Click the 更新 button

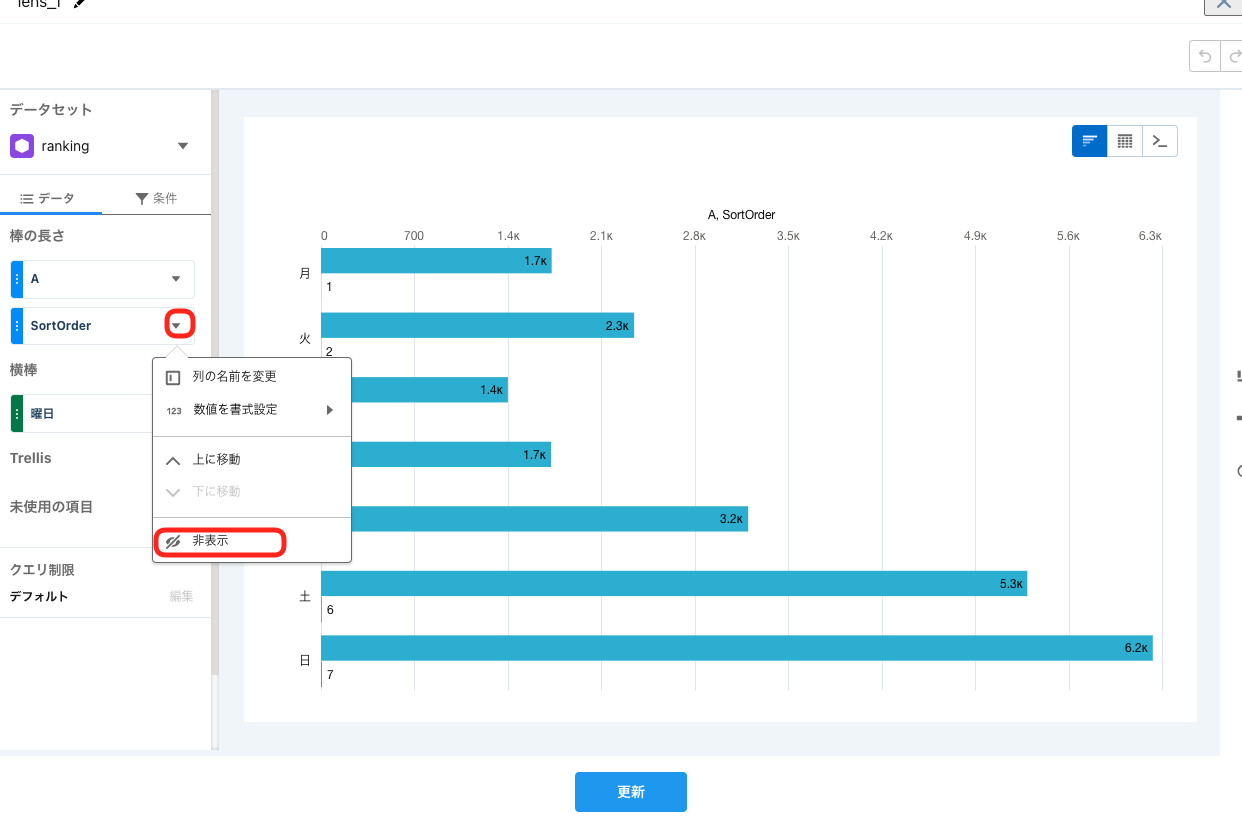click(x=631, y=792)
